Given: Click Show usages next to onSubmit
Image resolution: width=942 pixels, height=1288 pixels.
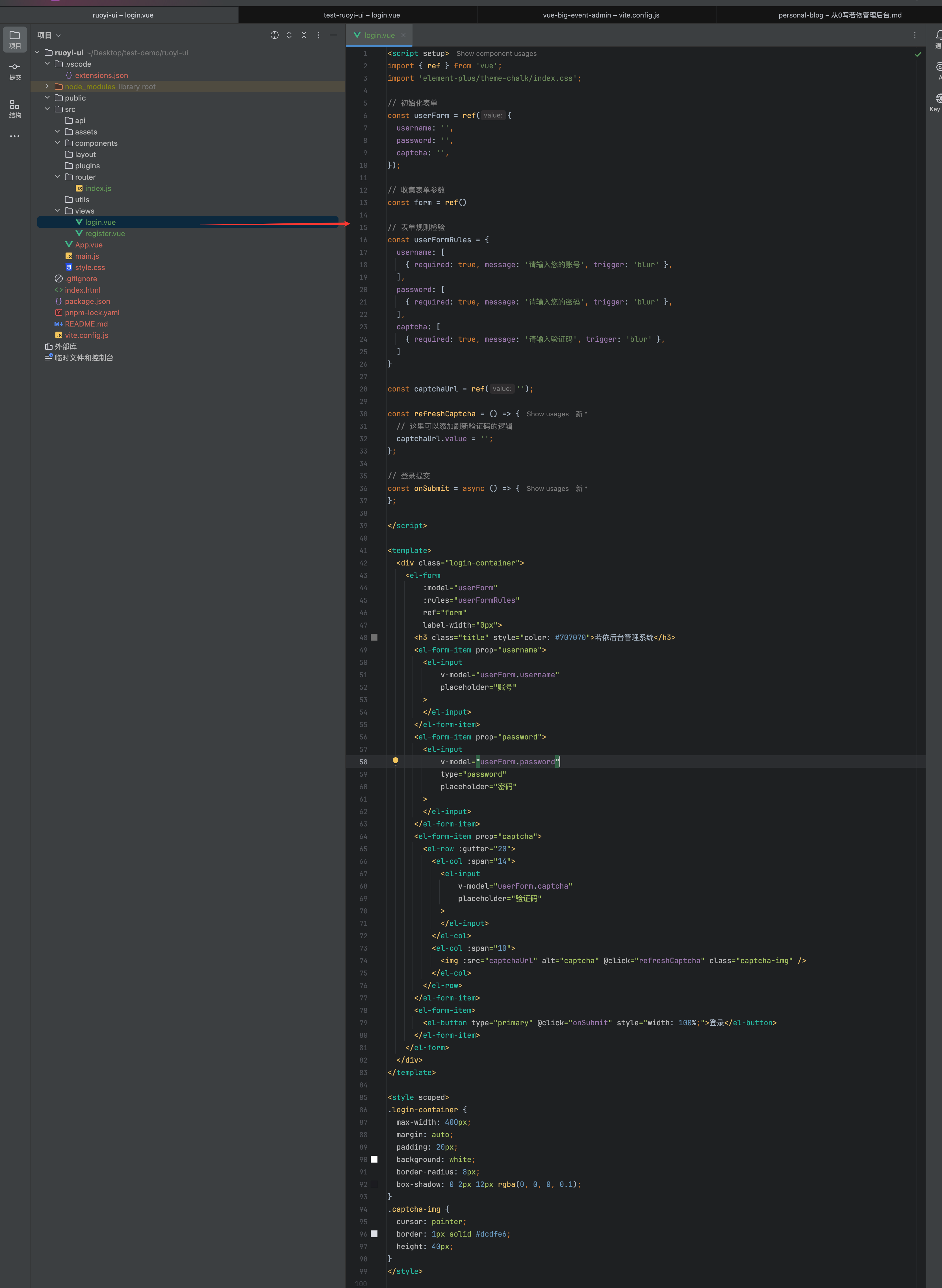Looking at the screenshot, I should click(x=547, y=488).
